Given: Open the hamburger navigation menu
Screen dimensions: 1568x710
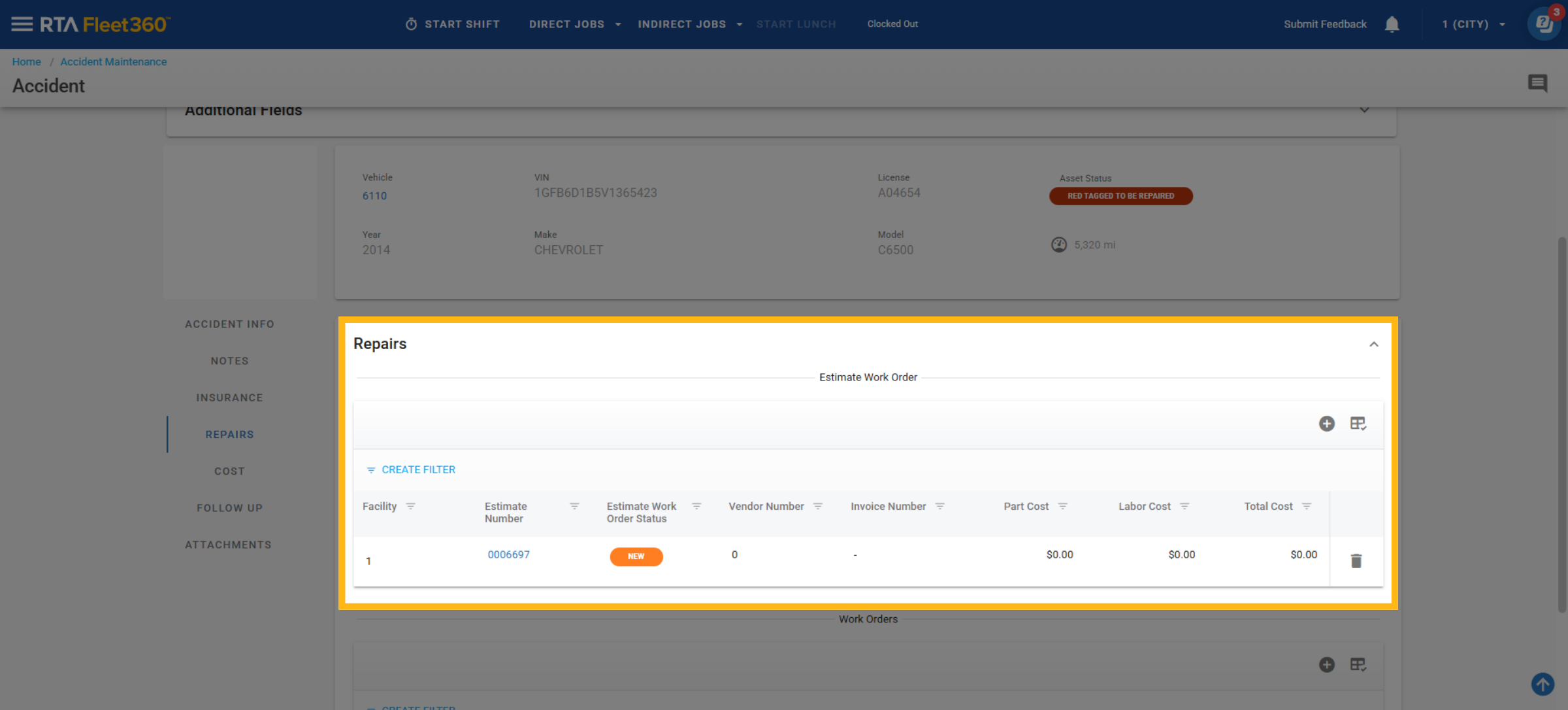Looking at the screenshot, I should (x=22, y=24).
